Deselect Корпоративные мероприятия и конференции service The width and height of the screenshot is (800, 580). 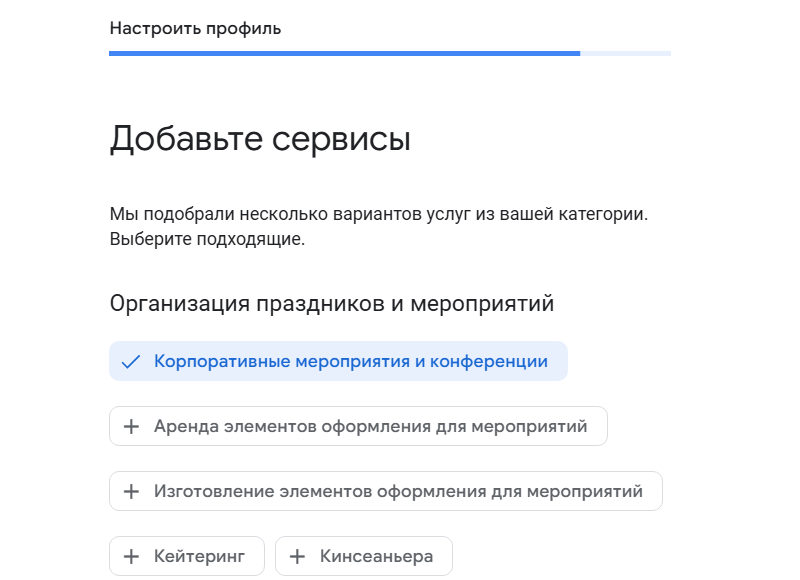point(338,361)
